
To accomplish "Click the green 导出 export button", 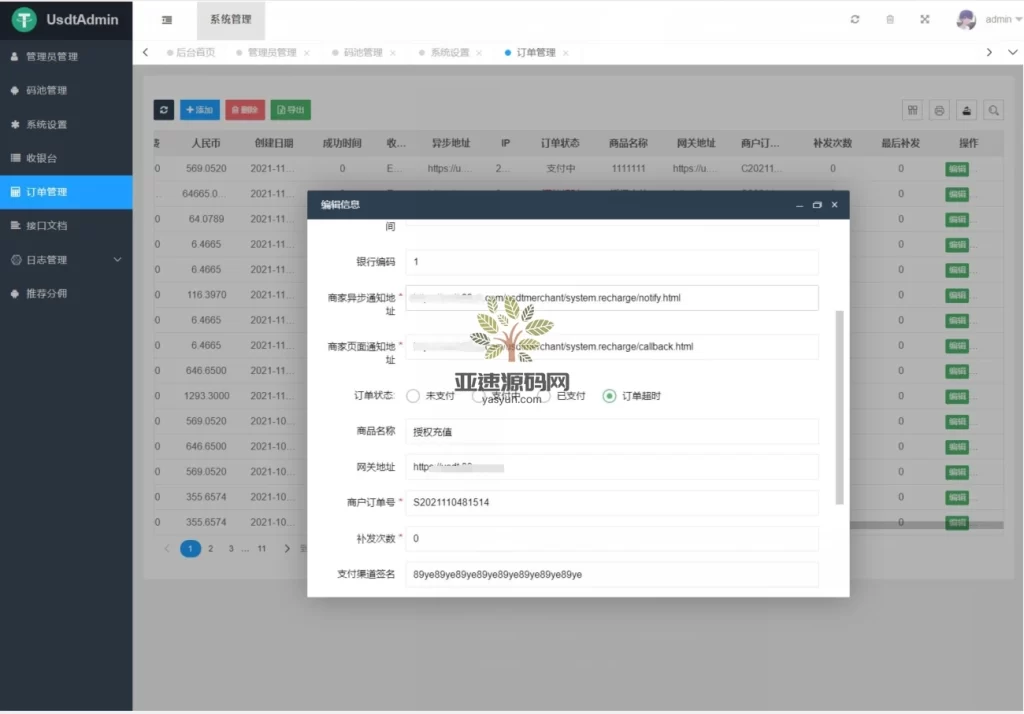I will click(x=290, y=110).
